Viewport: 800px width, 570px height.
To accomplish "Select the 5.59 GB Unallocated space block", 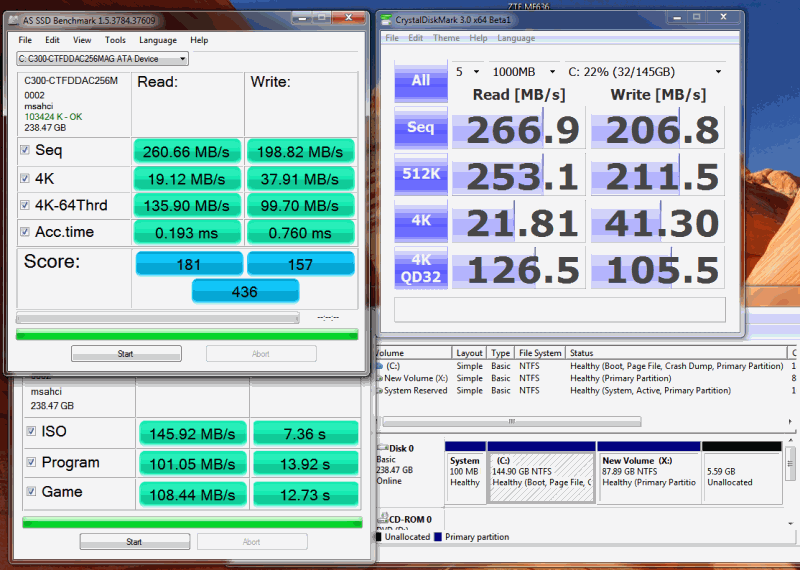I will click(x=742, y=472).
